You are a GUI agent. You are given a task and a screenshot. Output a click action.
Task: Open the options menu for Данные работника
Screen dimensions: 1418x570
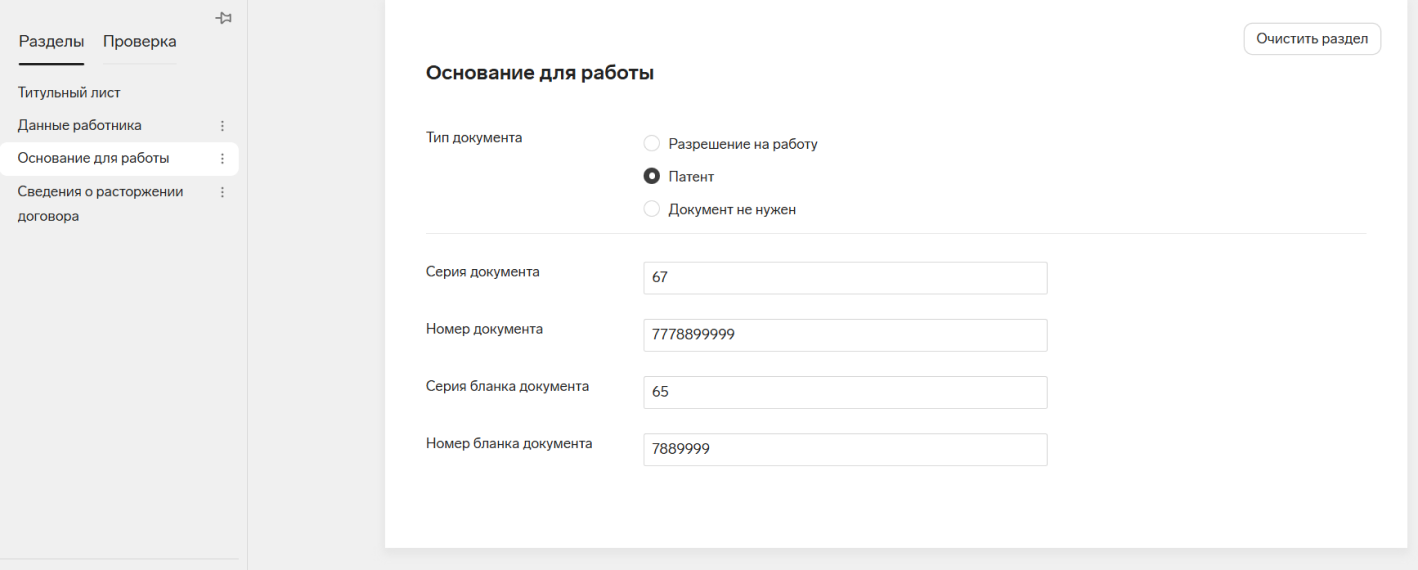[x=222, y=126]
